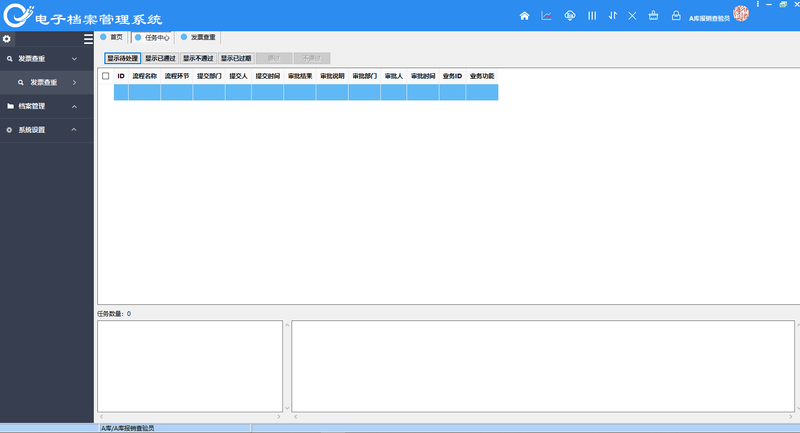Image resolution: width=800 pixels, height=433 pixels.
Task: Open the home icon in top toolbar
Action: 524,16
